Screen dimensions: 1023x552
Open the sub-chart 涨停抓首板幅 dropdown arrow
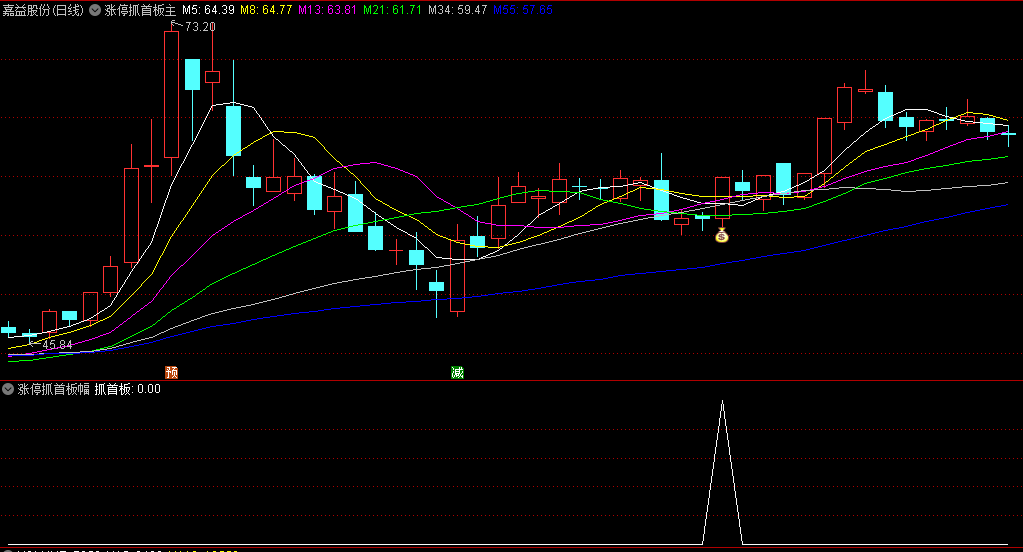[8, 390]
